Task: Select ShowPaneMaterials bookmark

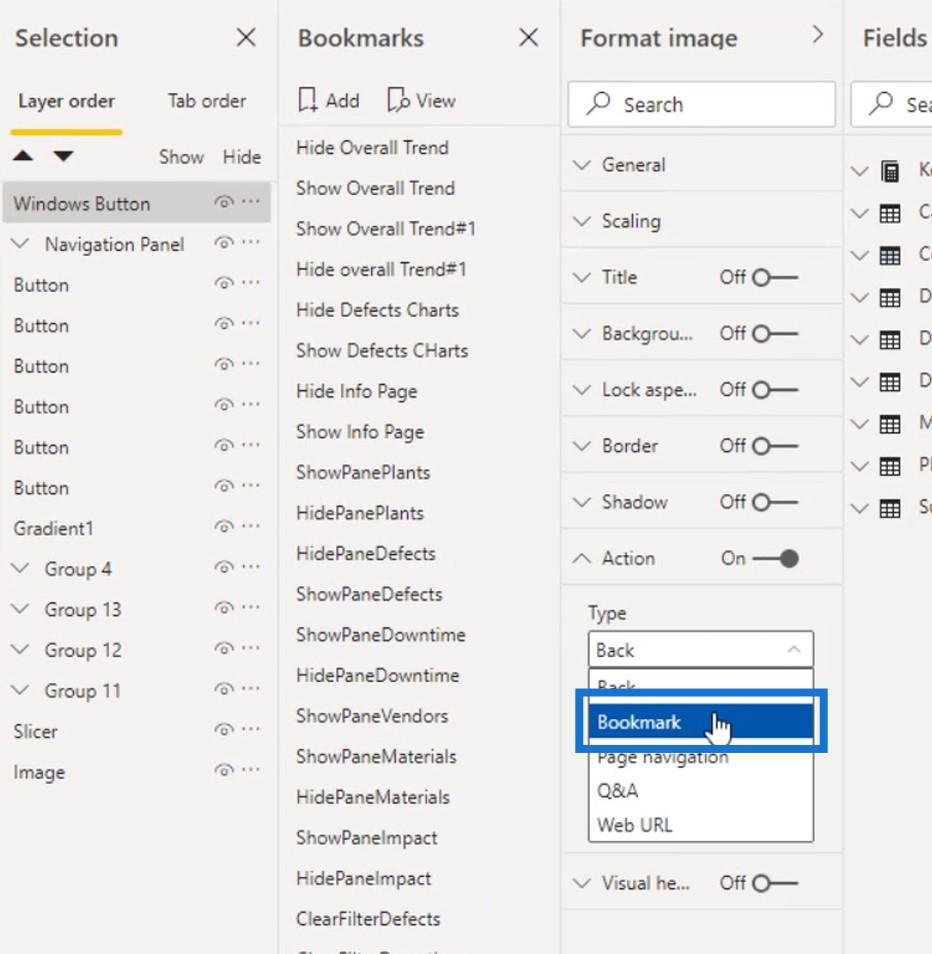Action: [x=377, y=756]
